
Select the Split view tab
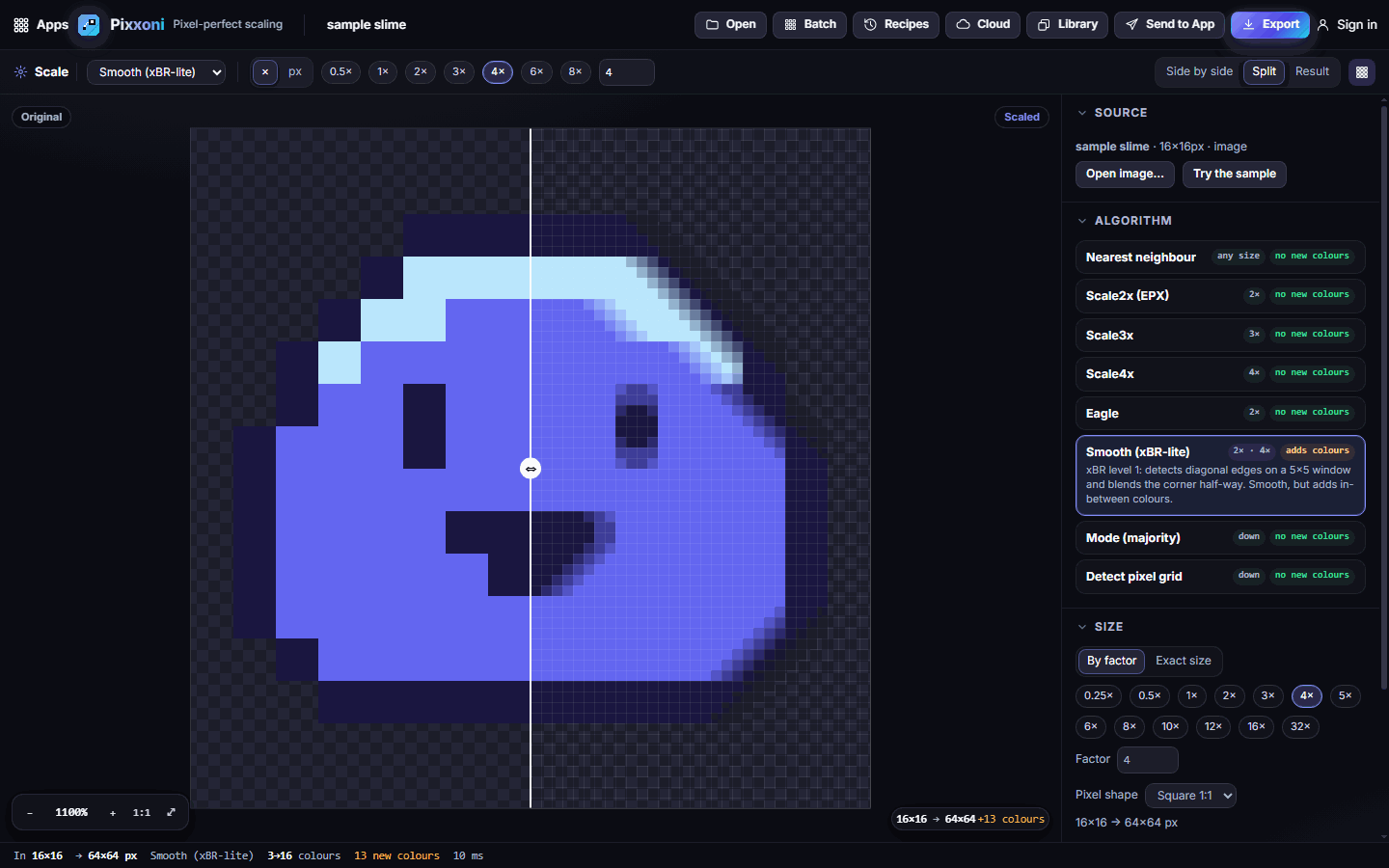[x=1264, y=71]
